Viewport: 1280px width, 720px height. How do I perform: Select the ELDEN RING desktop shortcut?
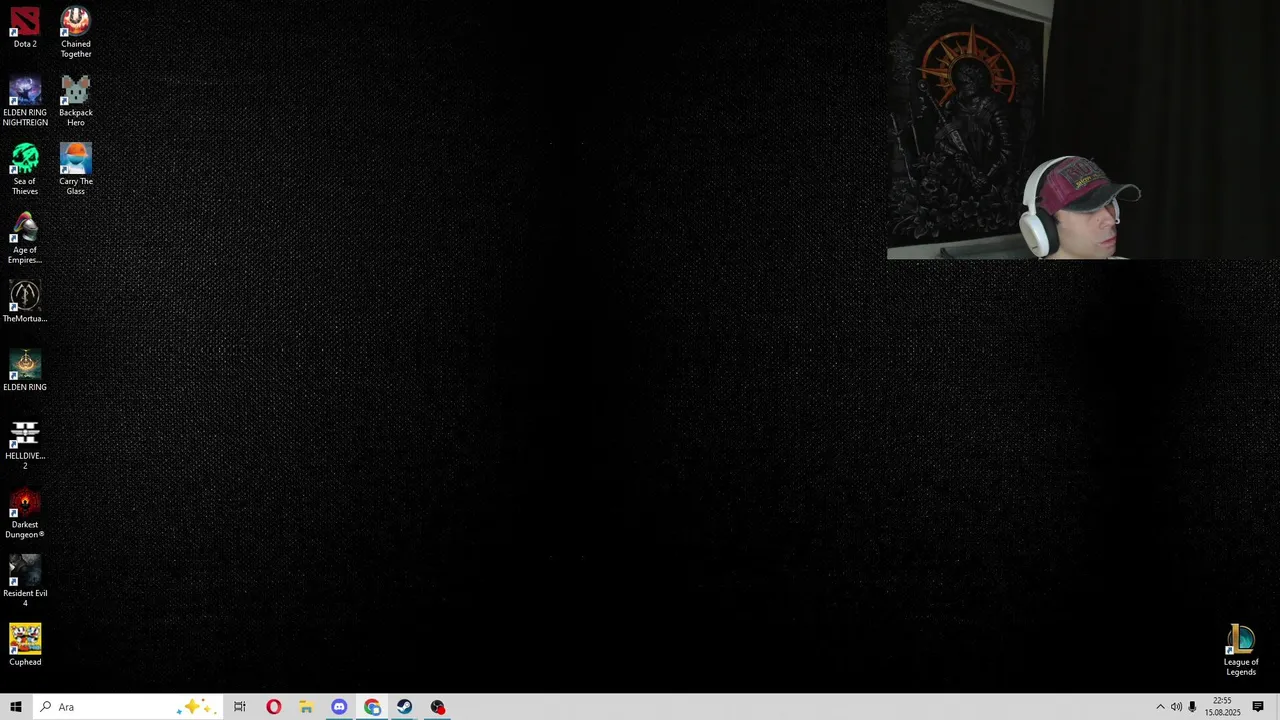tap(25, 371)
